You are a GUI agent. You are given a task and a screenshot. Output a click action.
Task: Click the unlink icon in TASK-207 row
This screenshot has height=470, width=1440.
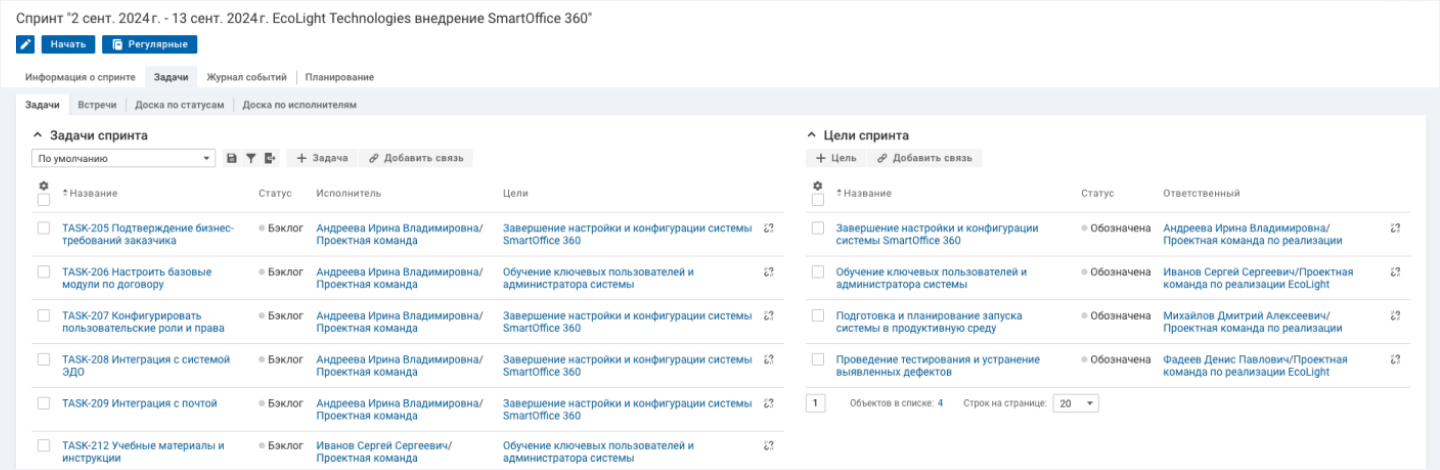coord(769,315)
